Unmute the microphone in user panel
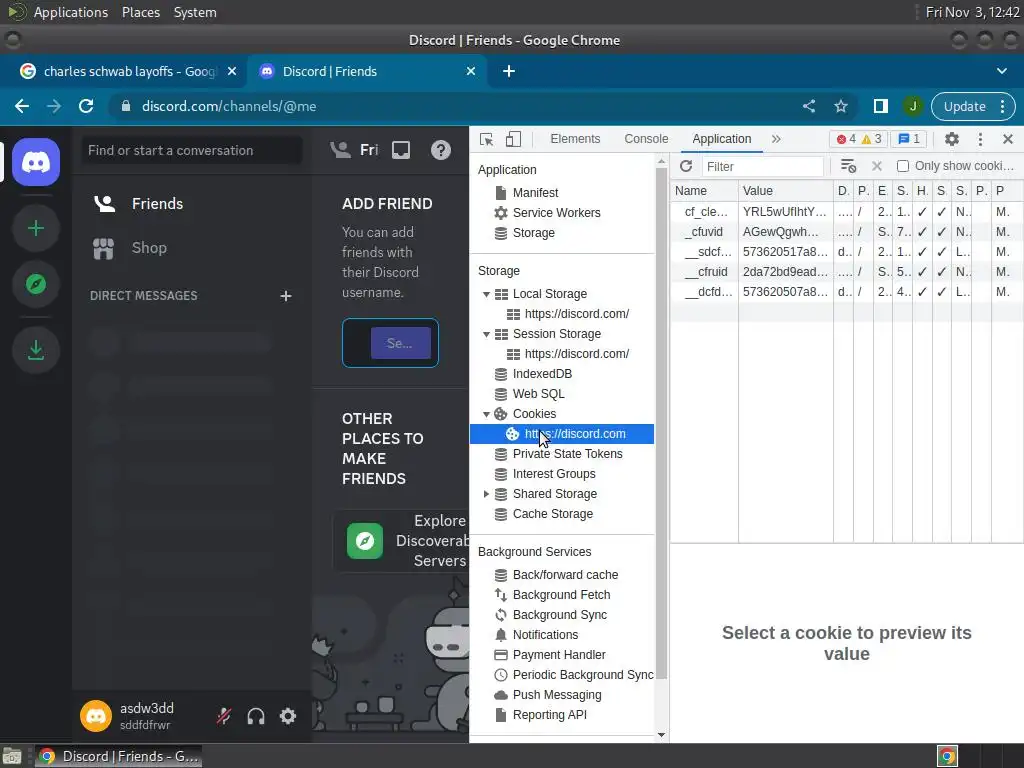 click(x=224, y=716)
